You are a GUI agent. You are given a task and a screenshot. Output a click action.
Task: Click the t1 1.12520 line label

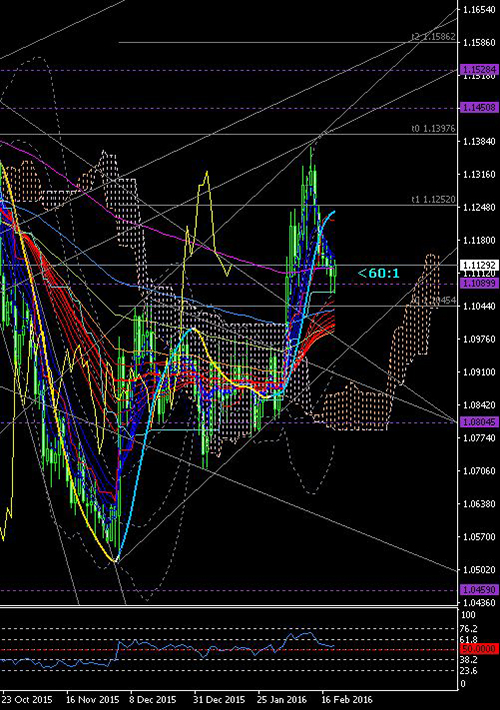tap(433, 199)
